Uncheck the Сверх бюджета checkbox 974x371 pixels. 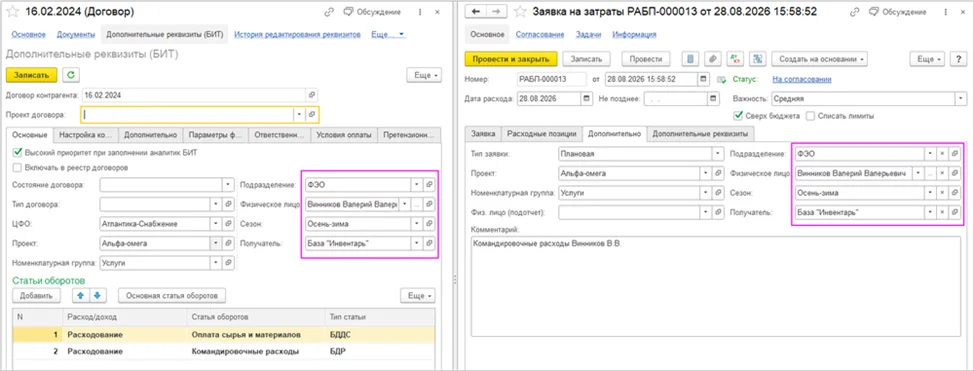(x=738, y=116)
